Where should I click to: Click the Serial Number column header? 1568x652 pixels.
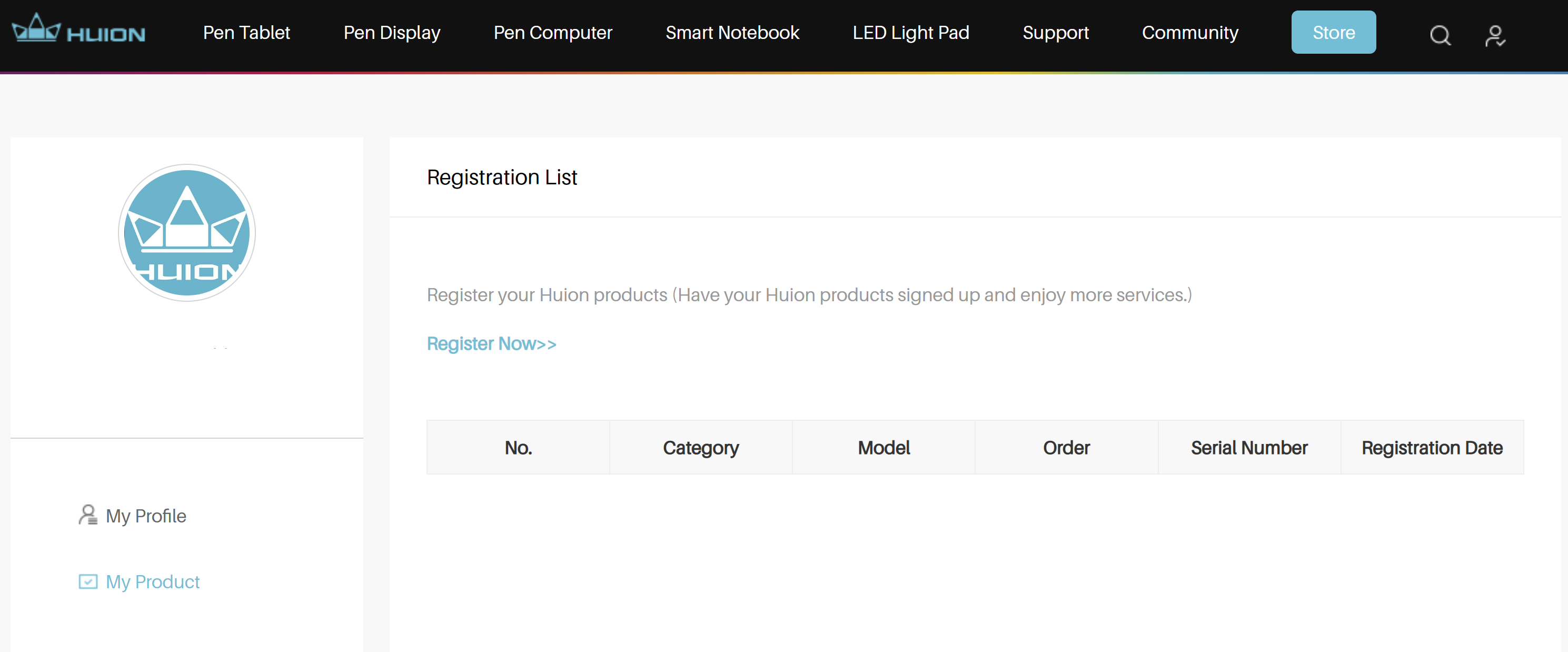pyautogui.click(x=1249, y=448)
